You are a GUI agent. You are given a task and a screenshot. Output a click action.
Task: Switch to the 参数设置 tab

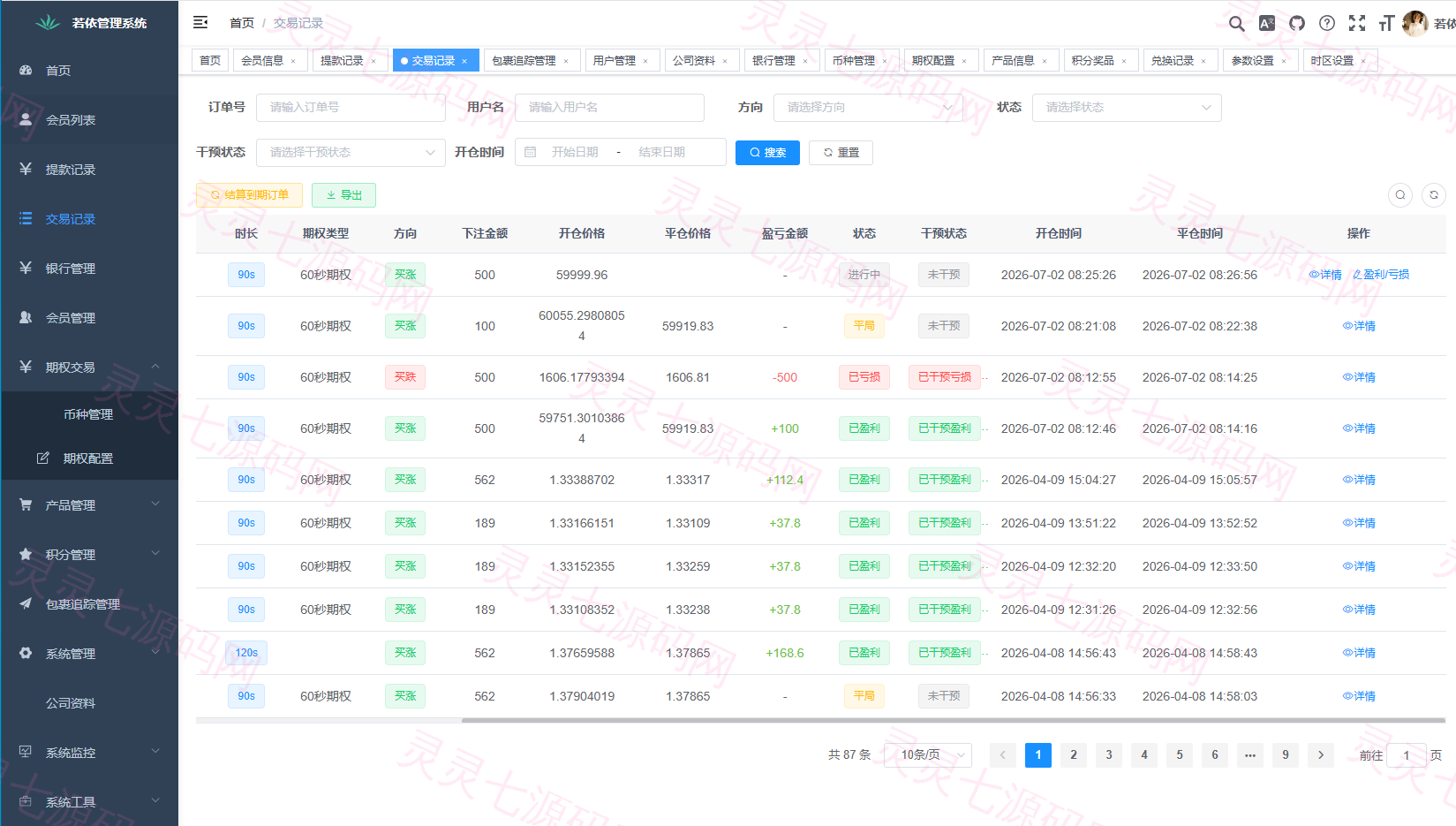[1261, 61]
